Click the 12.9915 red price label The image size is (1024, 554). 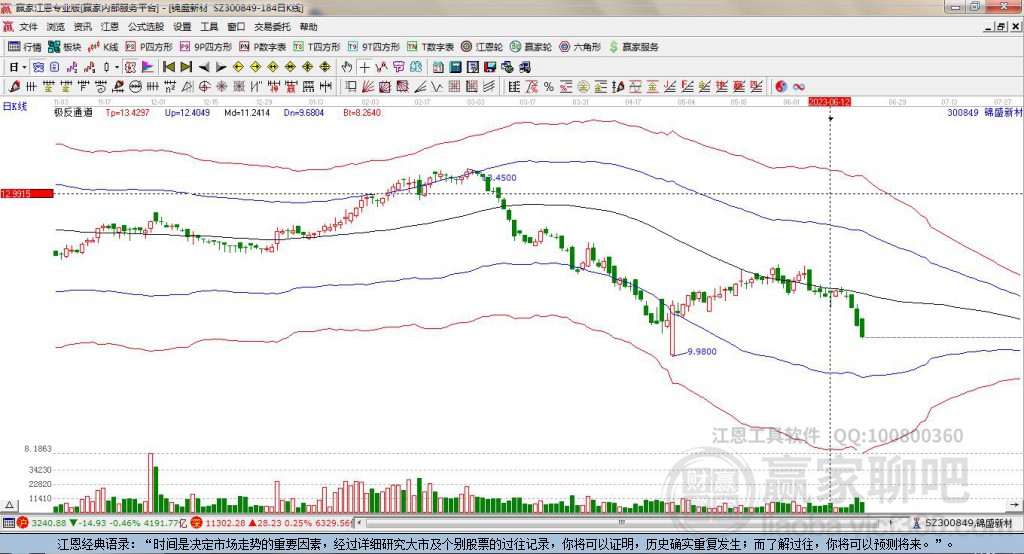(27, 193)
